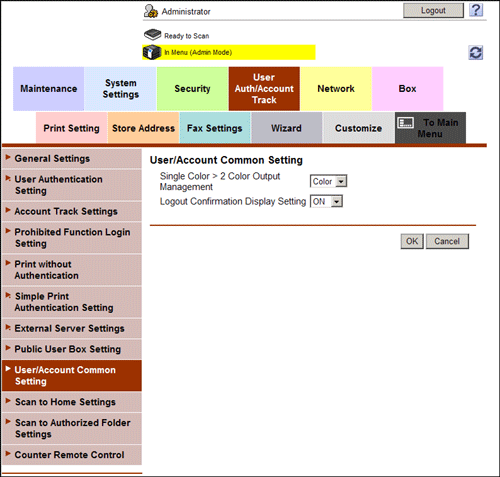Go to the Security tab

click(192, 89)
